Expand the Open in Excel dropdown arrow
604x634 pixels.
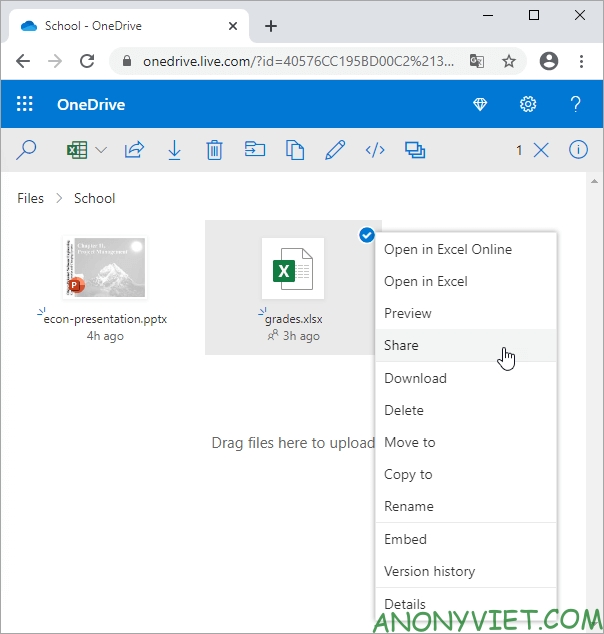tap(102, 150)
